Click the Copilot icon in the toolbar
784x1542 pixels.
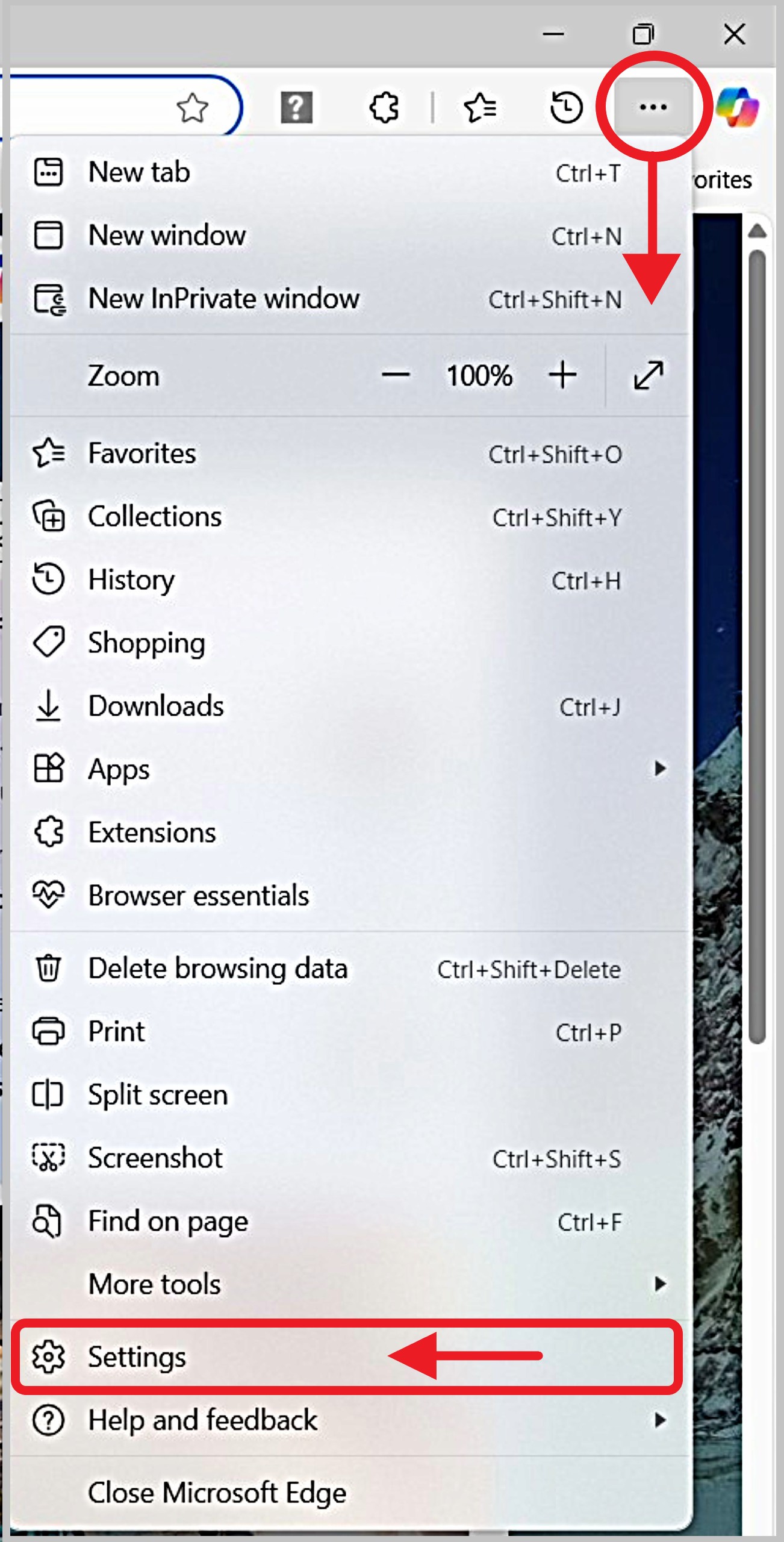pyautogui.click(x=737, y=107)
